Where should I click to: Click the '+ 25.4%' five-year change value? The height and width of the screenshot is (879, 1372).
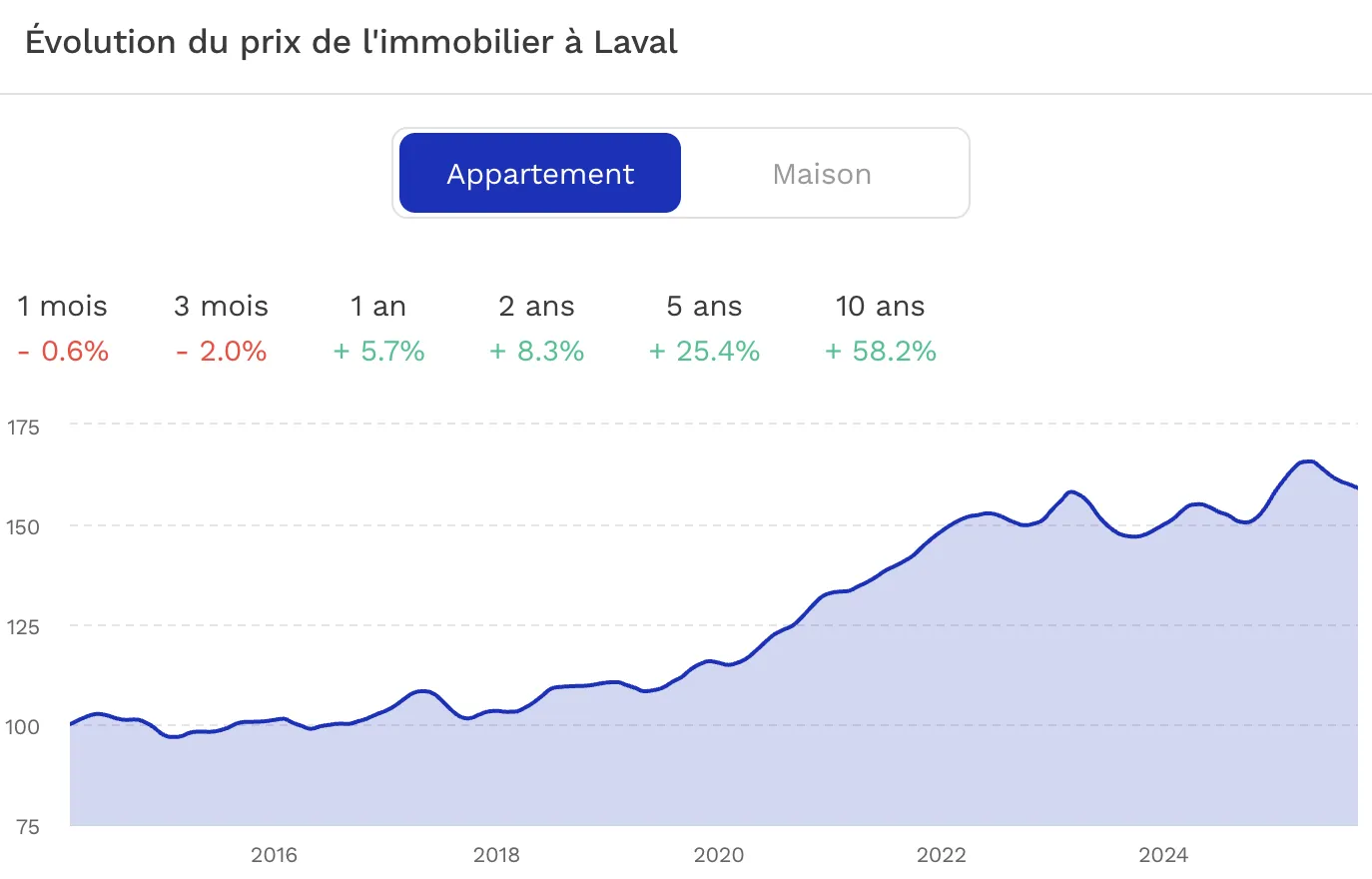click(704, 352)
